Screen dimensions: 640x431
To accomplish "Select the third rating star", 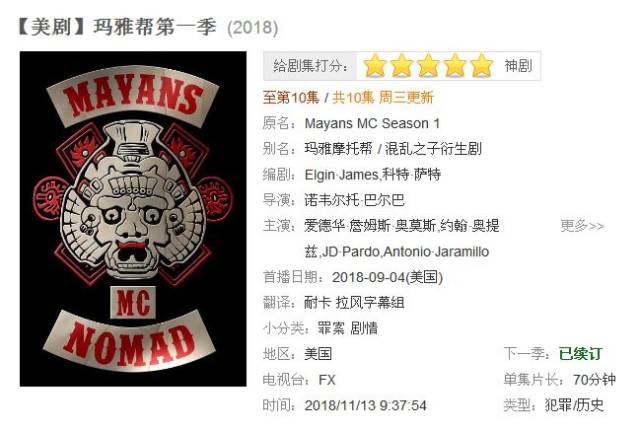I will click(x=428, y=65).
